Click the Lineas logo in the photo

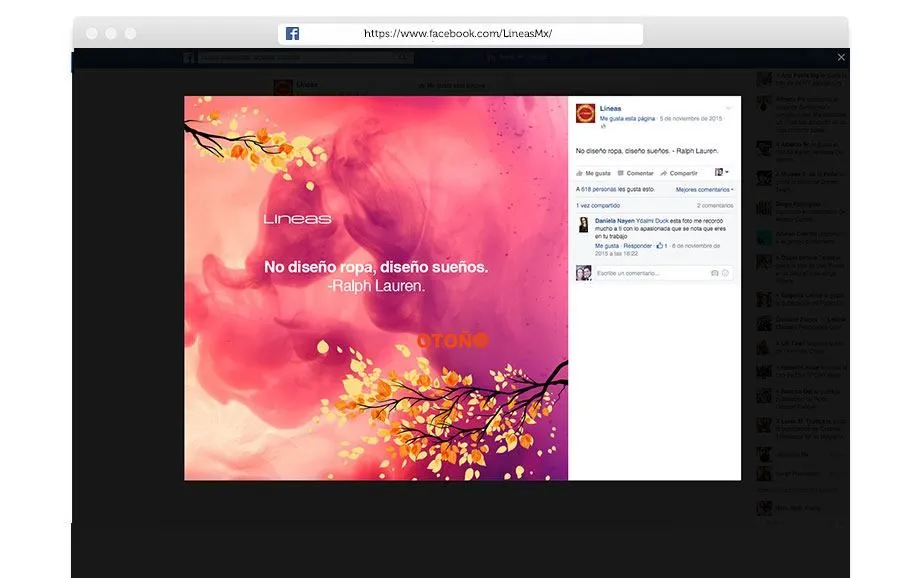[297, 219]
